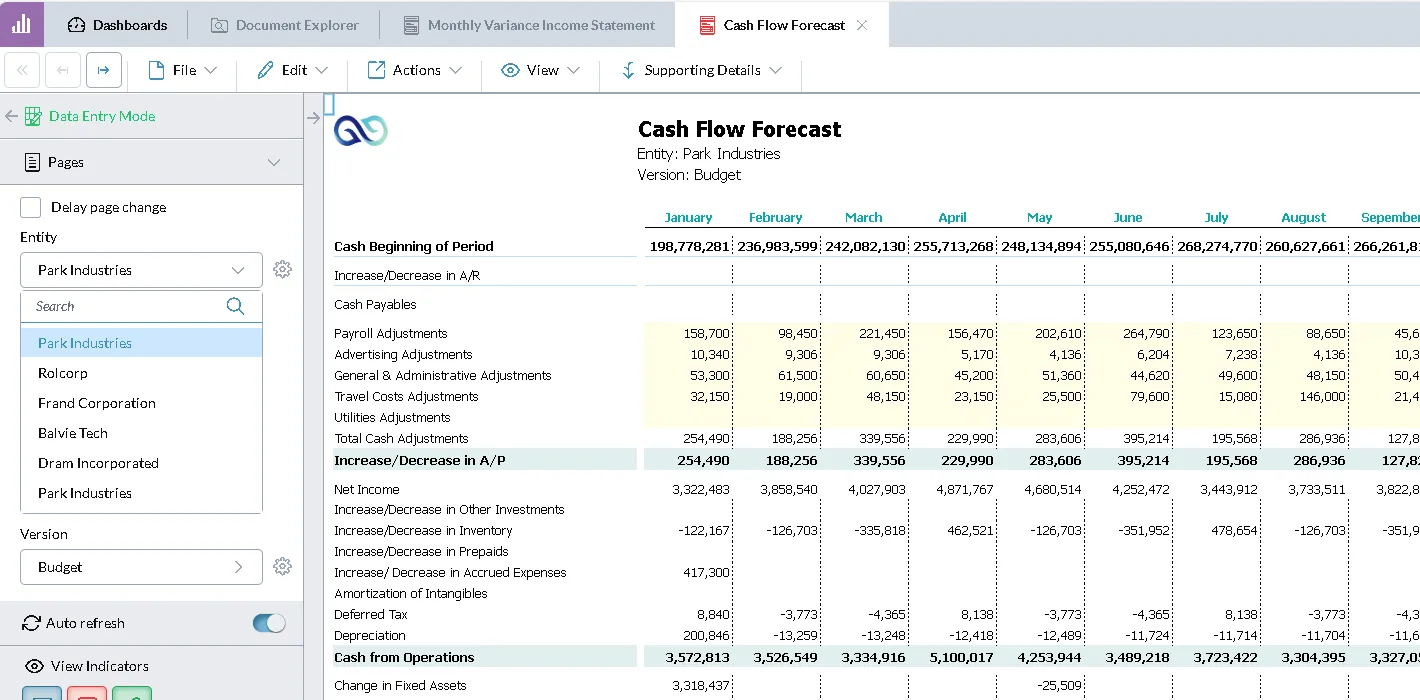Toggle View Indicators eye icon
The height and width of the screenshot is (700, 1420).
[x=34, y=666]
